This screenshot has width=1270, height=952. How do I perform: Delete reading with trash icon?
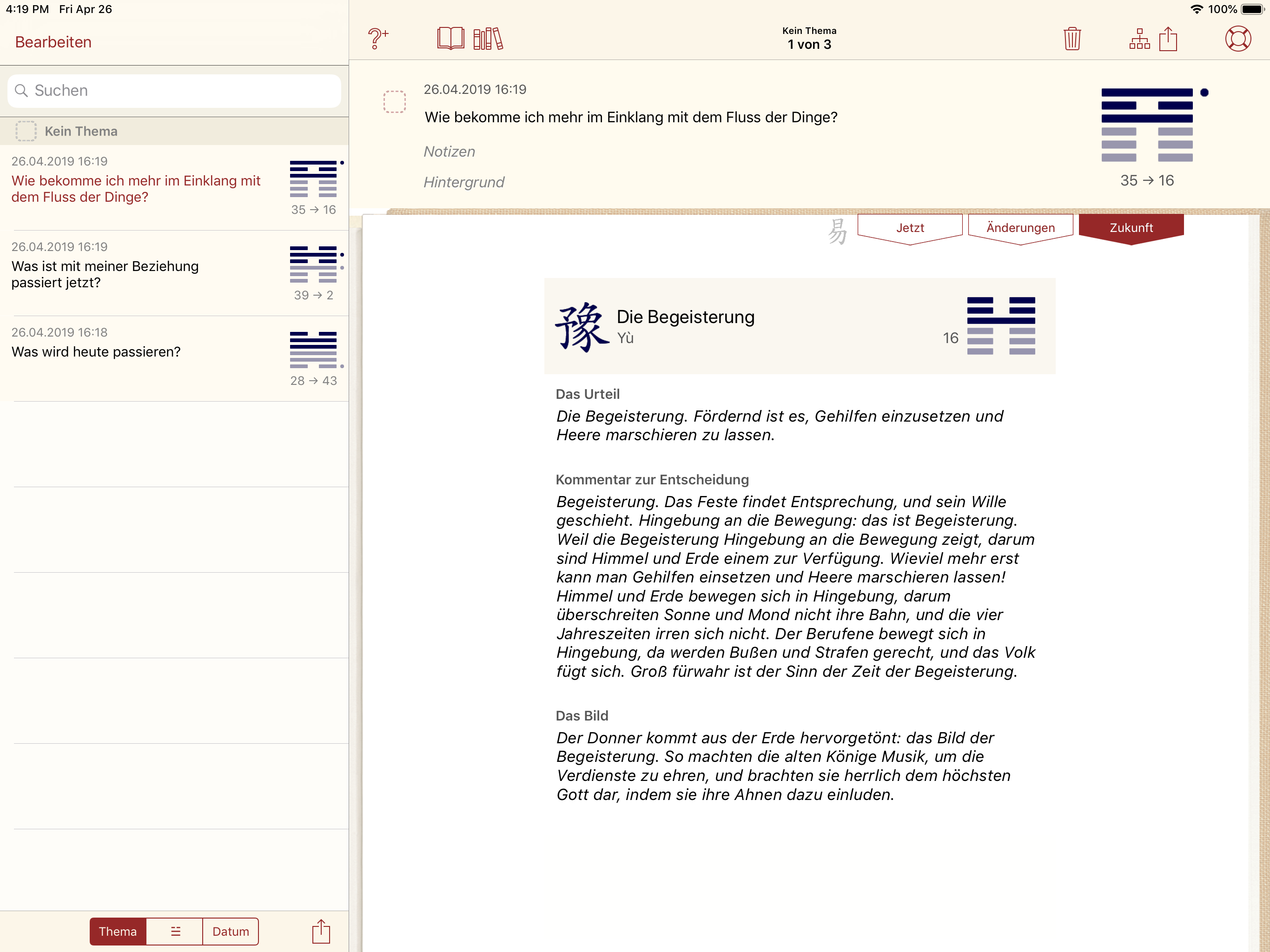pyautogui.click(x=1072, y=39)
